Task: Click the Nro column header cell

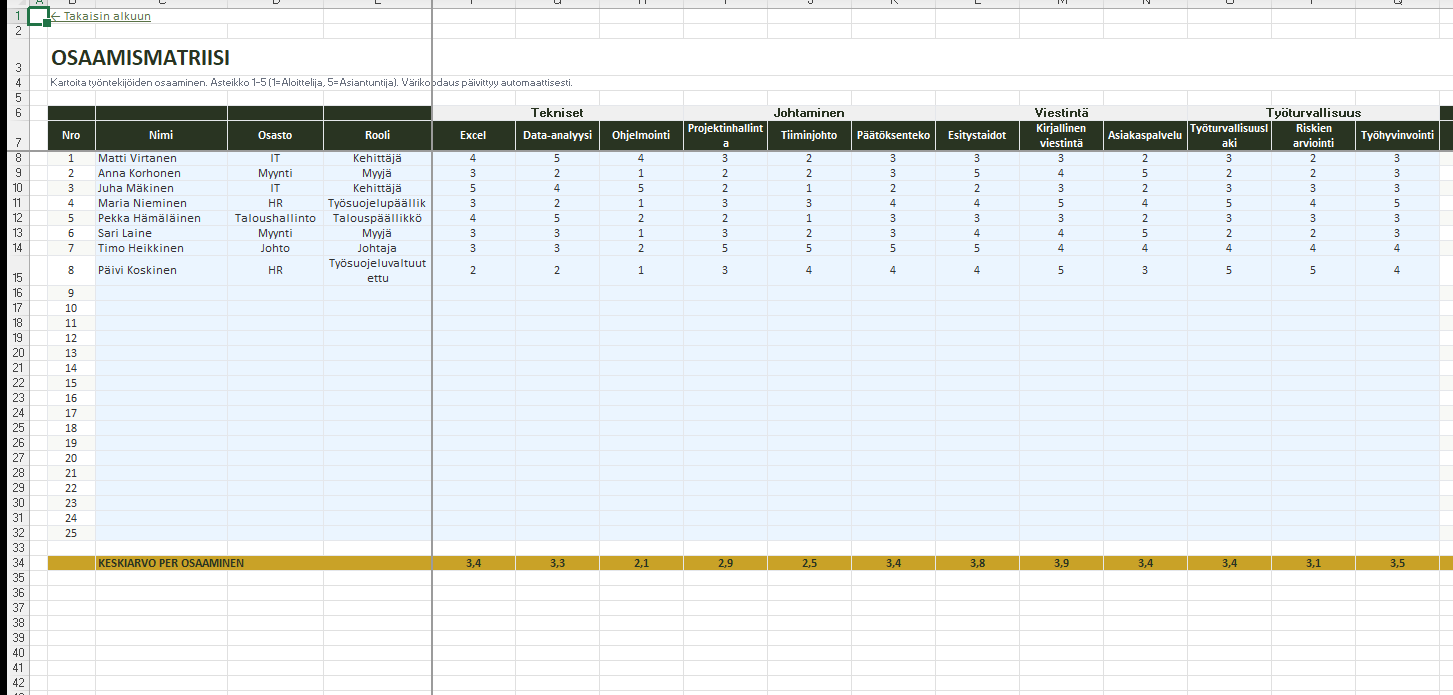Action: point(71,135)
